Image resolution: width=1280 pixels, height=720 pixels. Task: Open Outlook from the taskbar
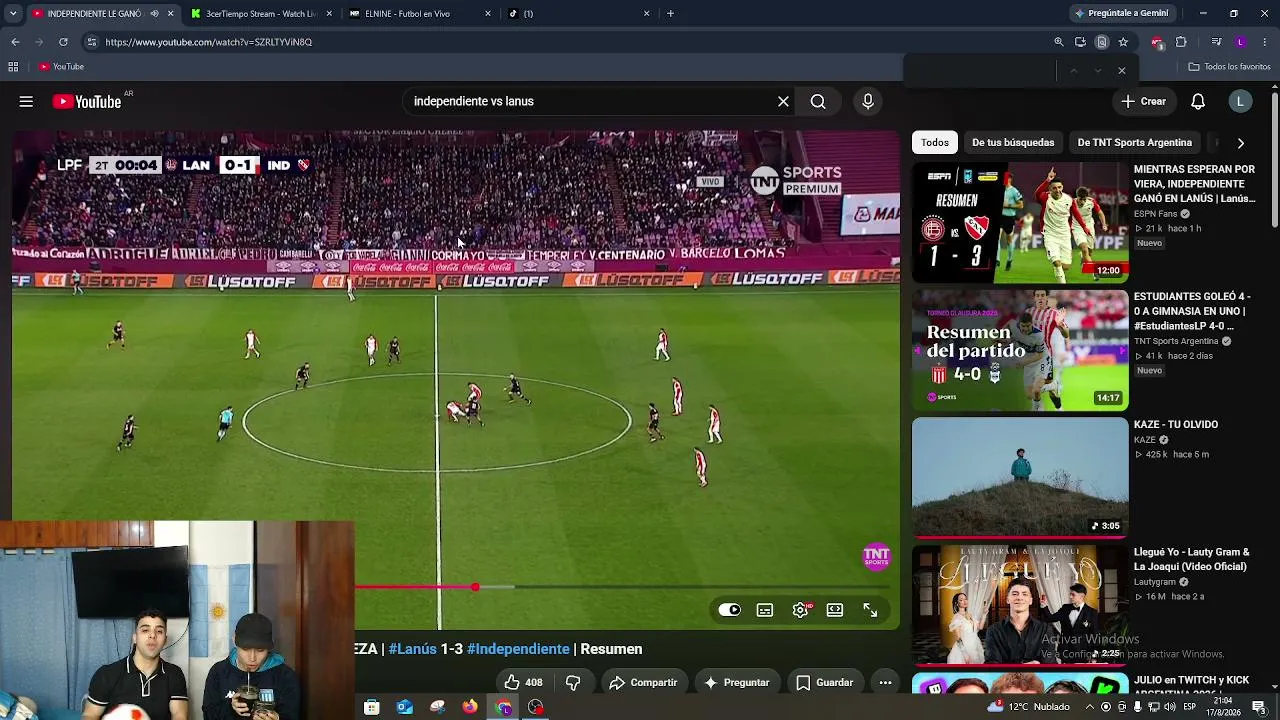click(404, 707)
